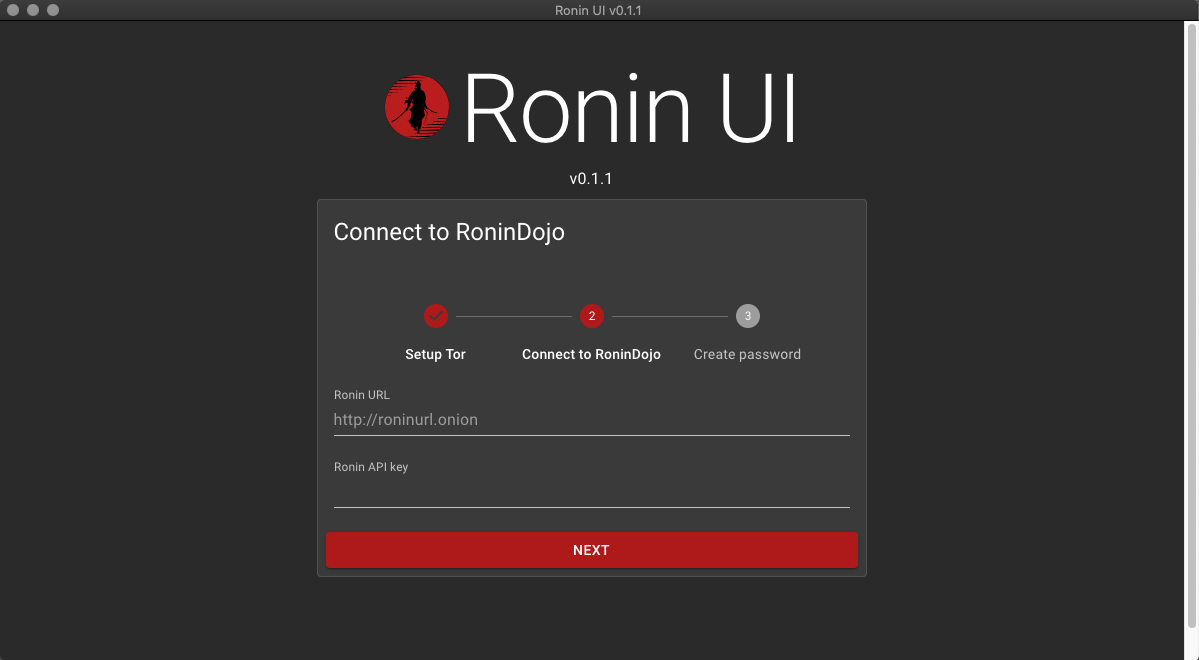Select step 2 circle for Connect to RoninDojo
The image size is (1199, 660).
[592, 316]
